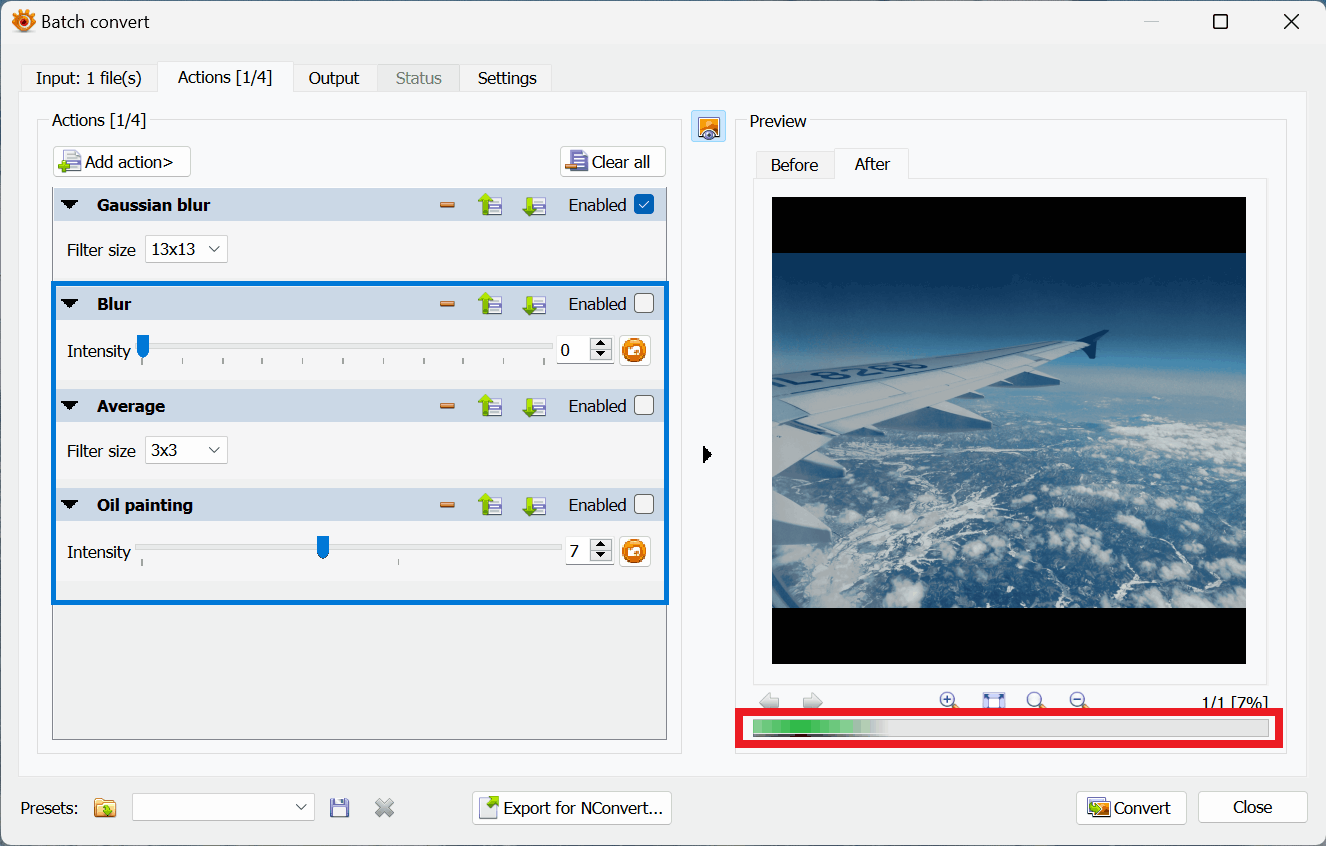Reset the Oil painting intensity value
The height and width of the screenshot is (846, 1326).
point(634,551)
